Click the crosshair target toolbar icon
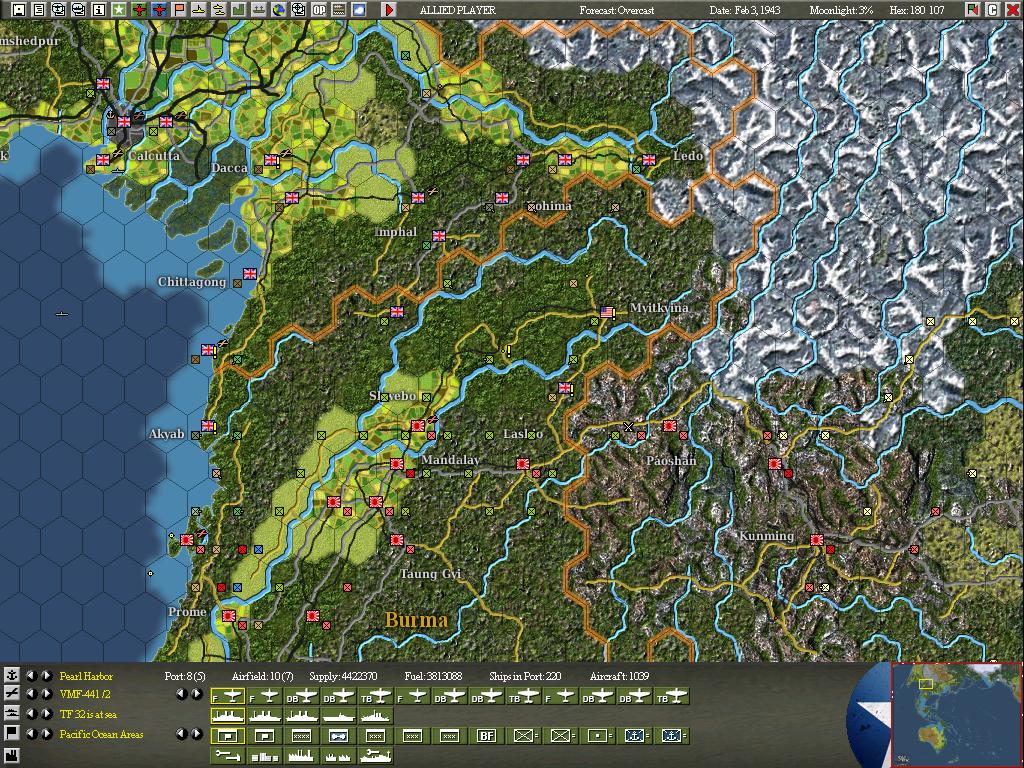 [x=298, y=10]
